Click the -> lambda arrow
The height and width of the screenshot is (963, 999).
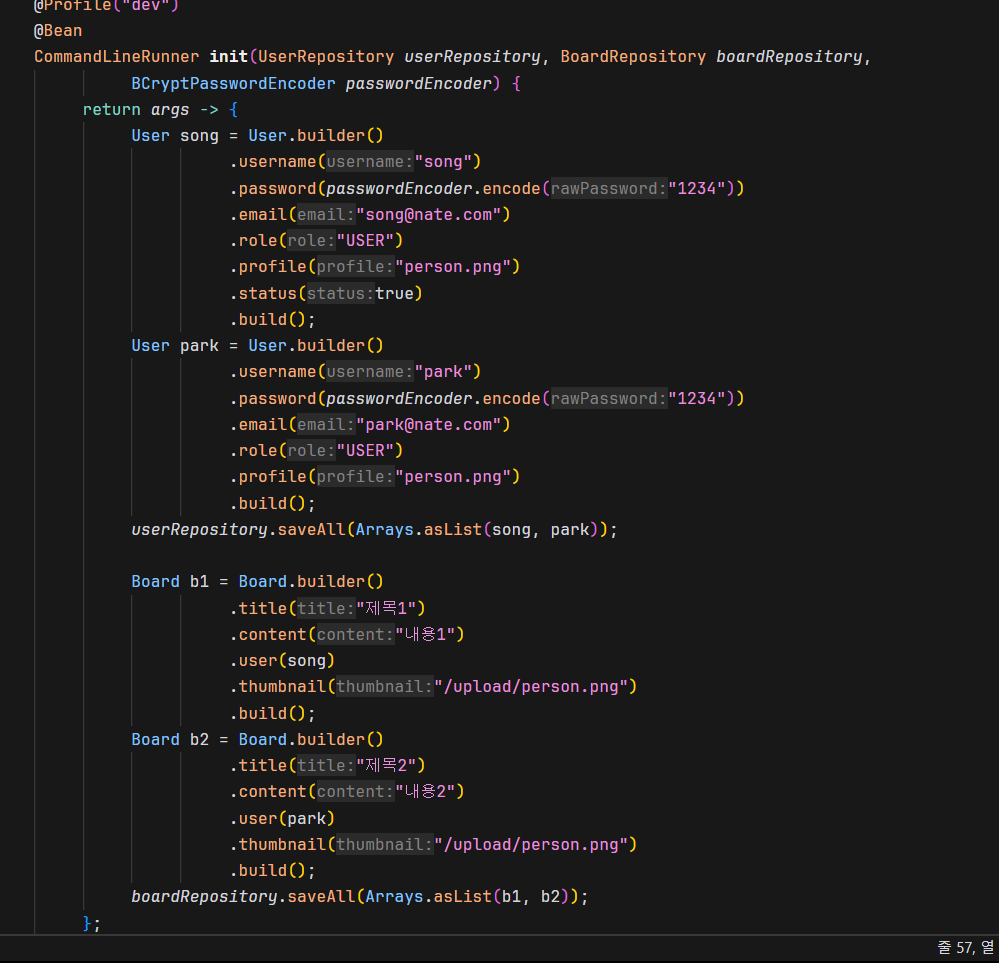pyautogui.click(x=209, y=110)
